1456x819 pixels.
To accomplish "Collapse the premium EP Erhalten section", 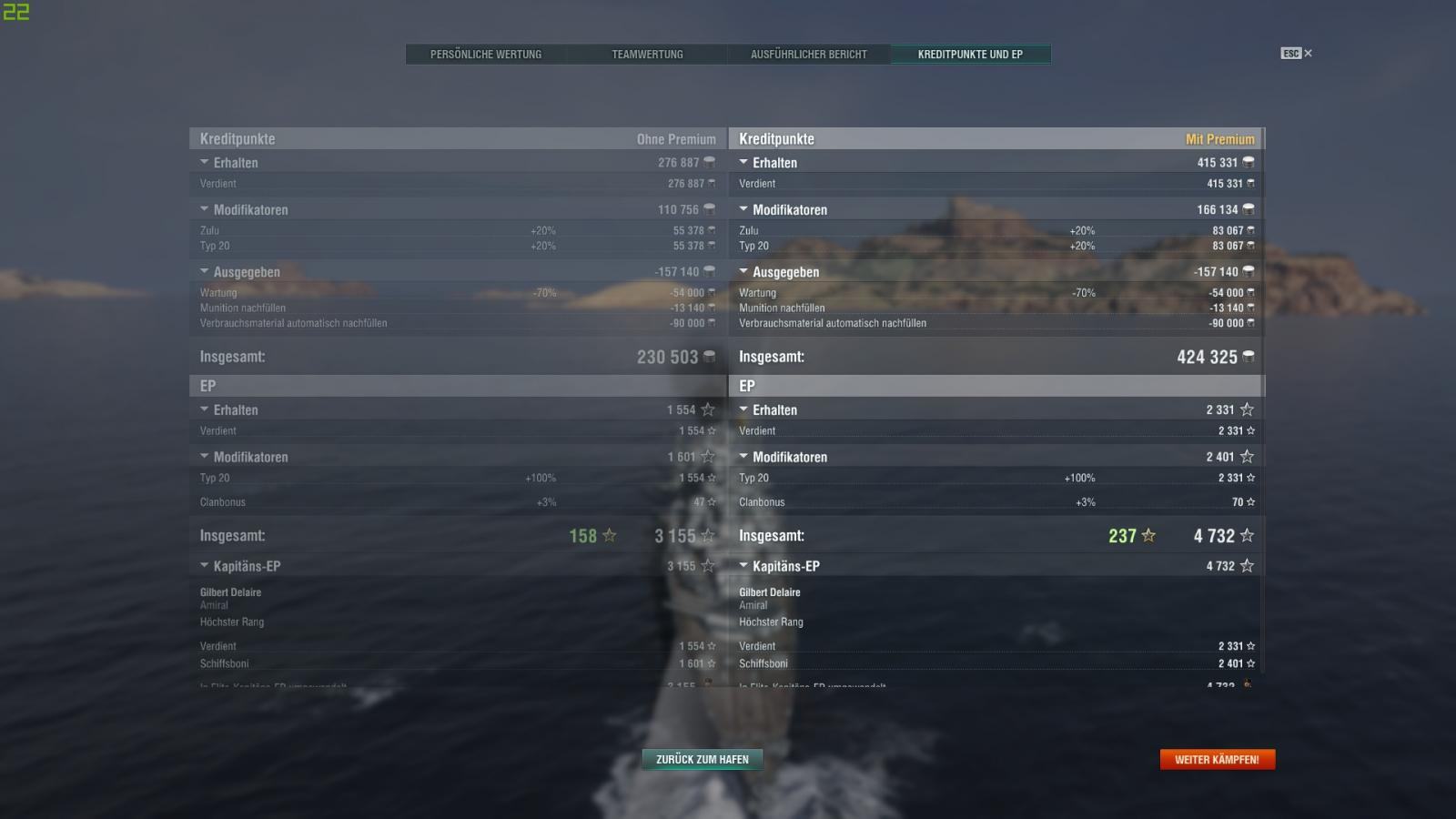I will tap(743, 409).
